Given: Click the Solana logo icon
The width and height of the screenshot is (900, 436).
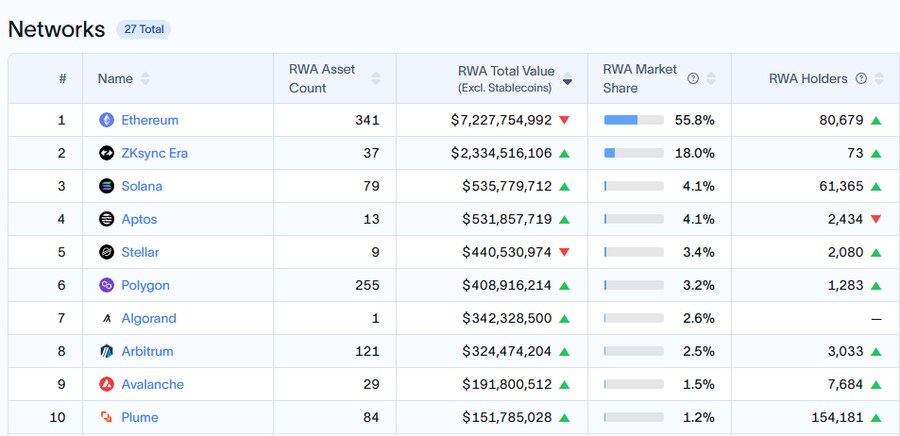Looking at the screenshot, I should point(106,186).
